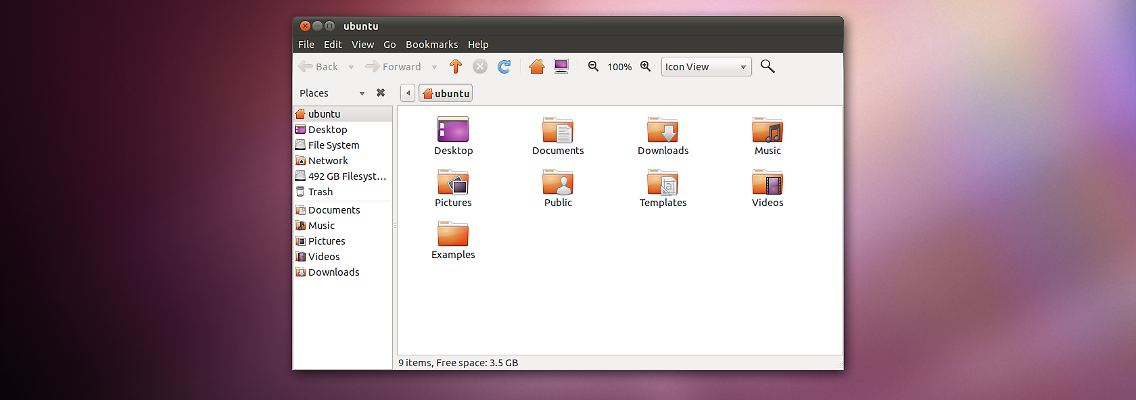Open the Go menu
The width and height of the screenshot is (1136, 400).
(x=390, y=44)
